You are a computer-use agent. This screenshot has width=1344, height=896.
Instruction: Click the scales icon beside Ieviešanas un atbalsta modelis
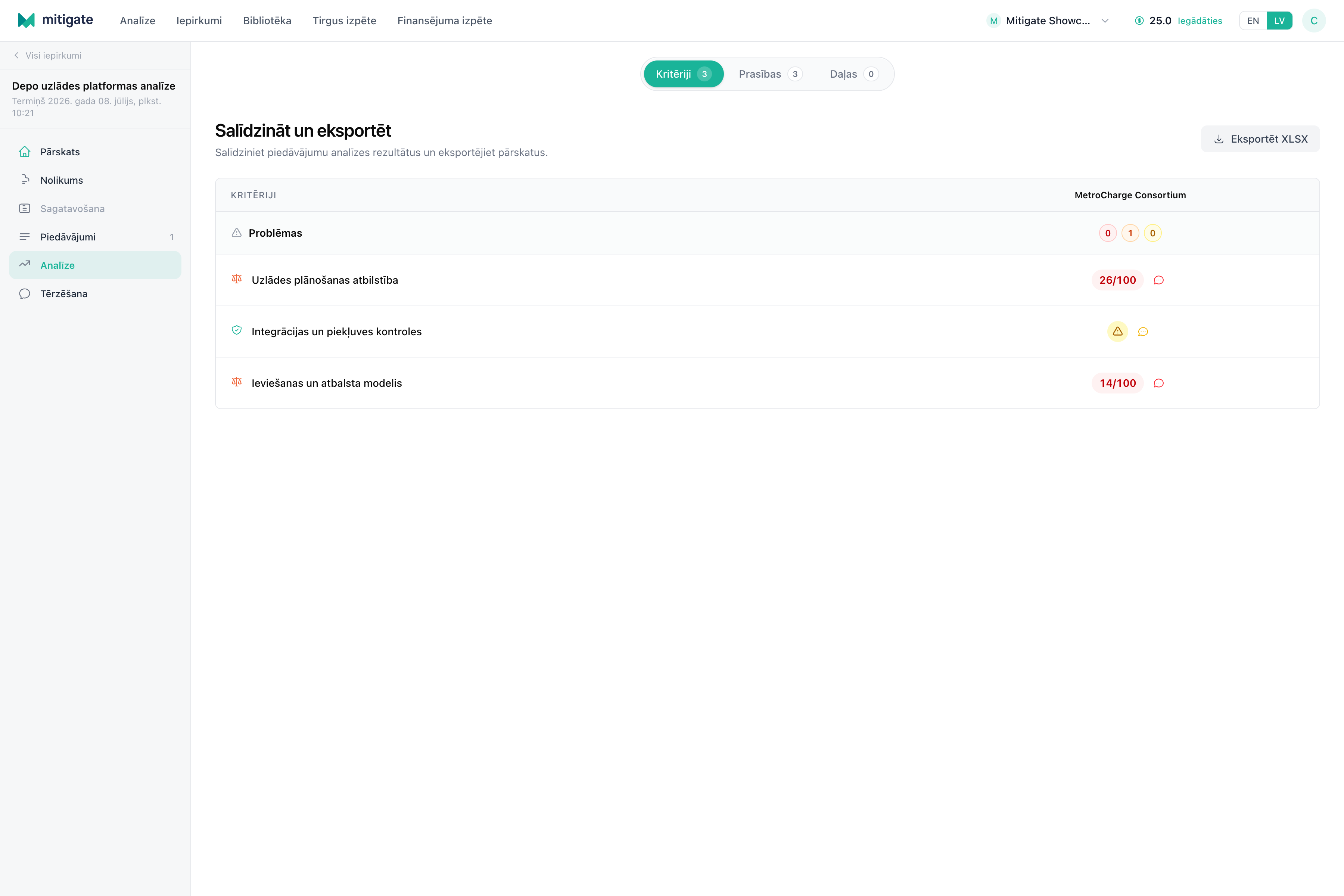237,382
